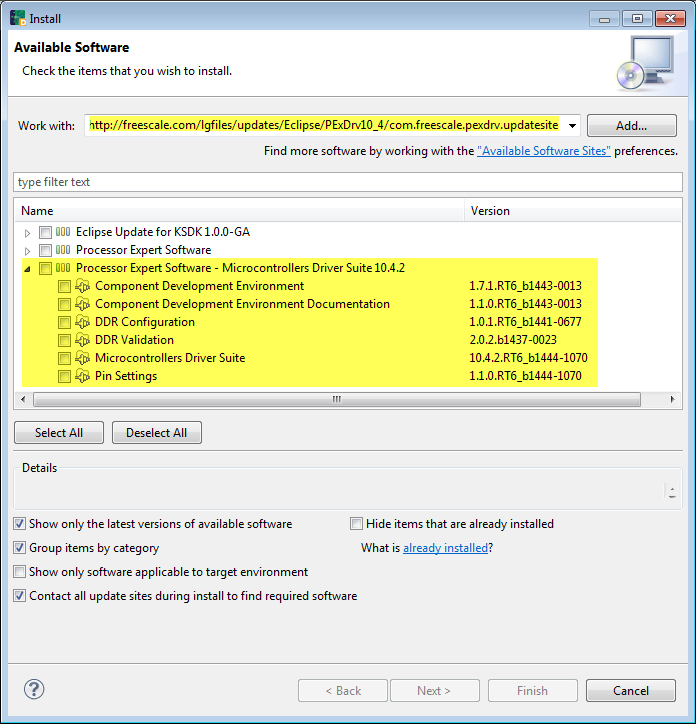Select the DDR Validation row text
Screen dimensions: 696x724
pos(134,340)
